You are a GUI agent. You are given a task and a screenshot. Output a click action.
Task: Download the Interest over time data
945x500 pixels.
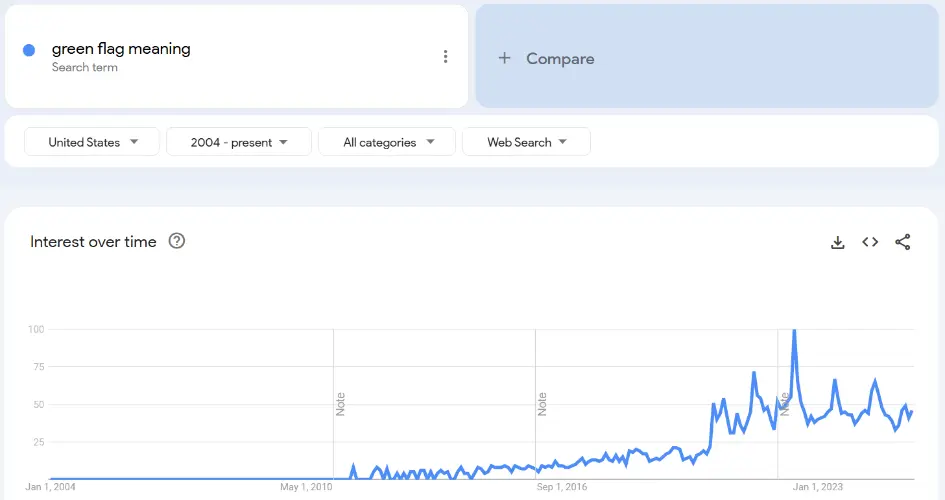(x=838, y=242)
